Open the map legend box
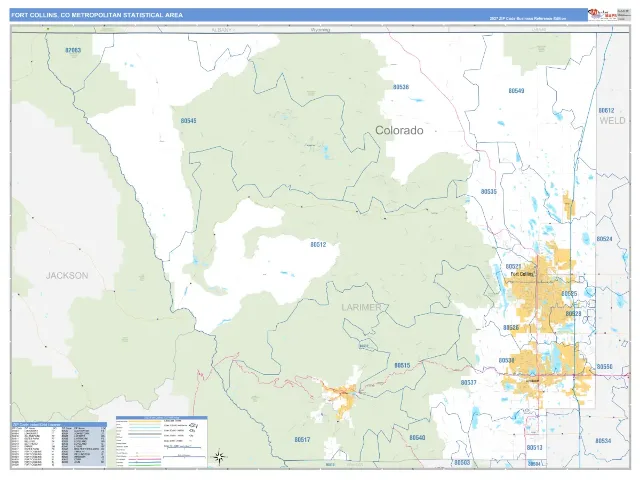 [162, 442]
